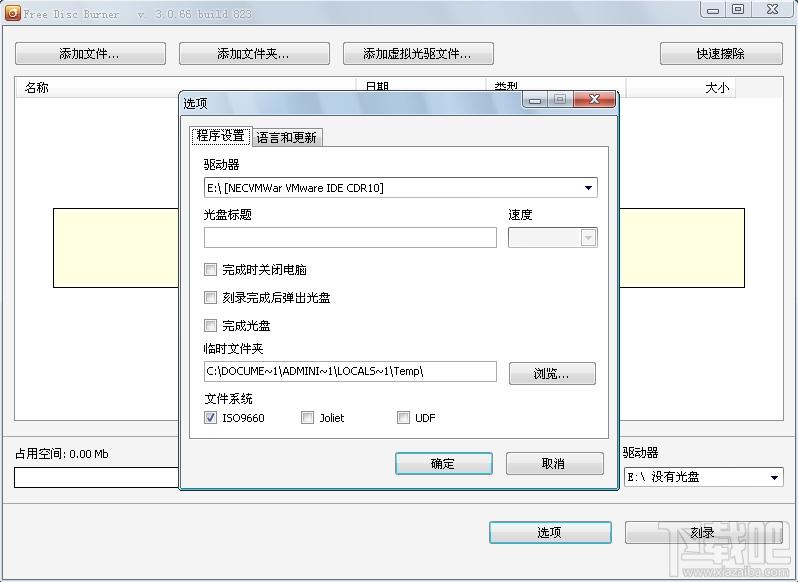Select the 程序设置 tab
The width and height of the screenshot is (798, 582).
click(220, 136)
